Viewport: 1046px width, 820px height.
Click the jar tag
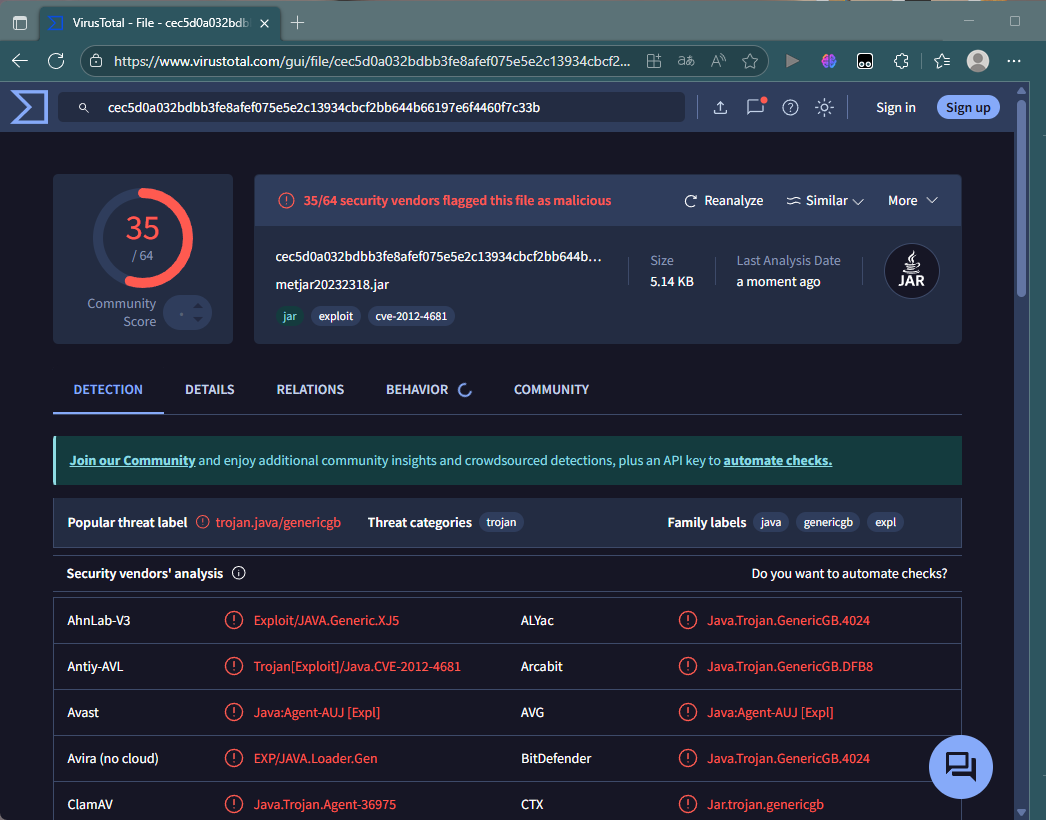[x=290, y=316]
